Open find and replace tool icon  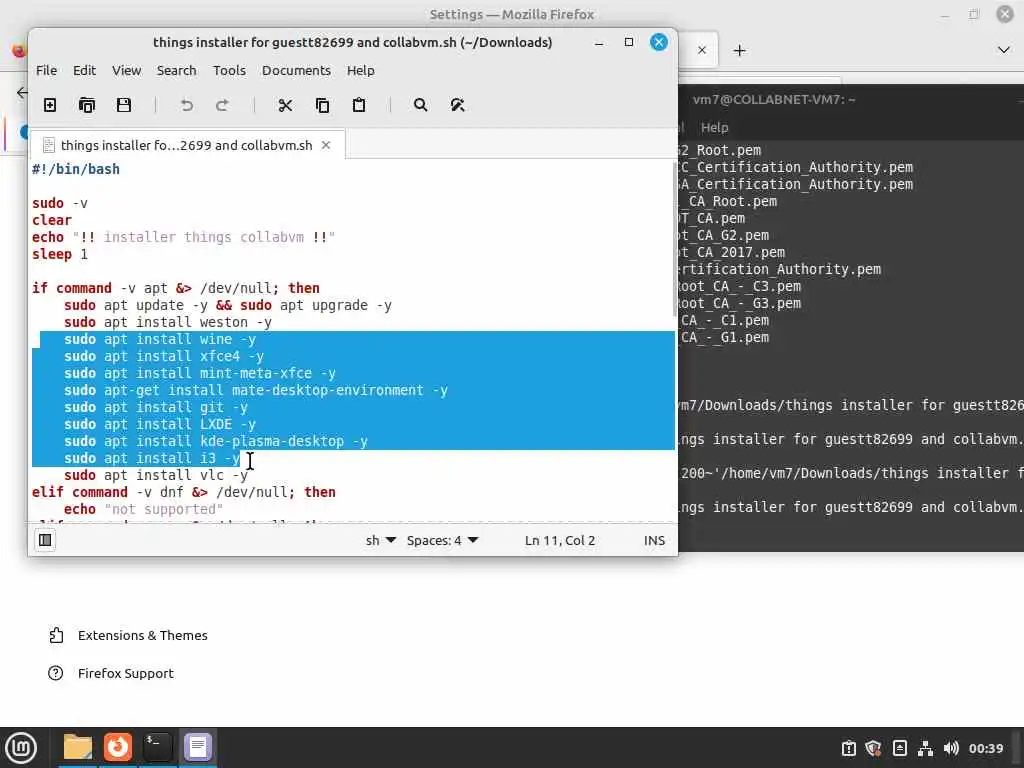[x=457, y=105]
